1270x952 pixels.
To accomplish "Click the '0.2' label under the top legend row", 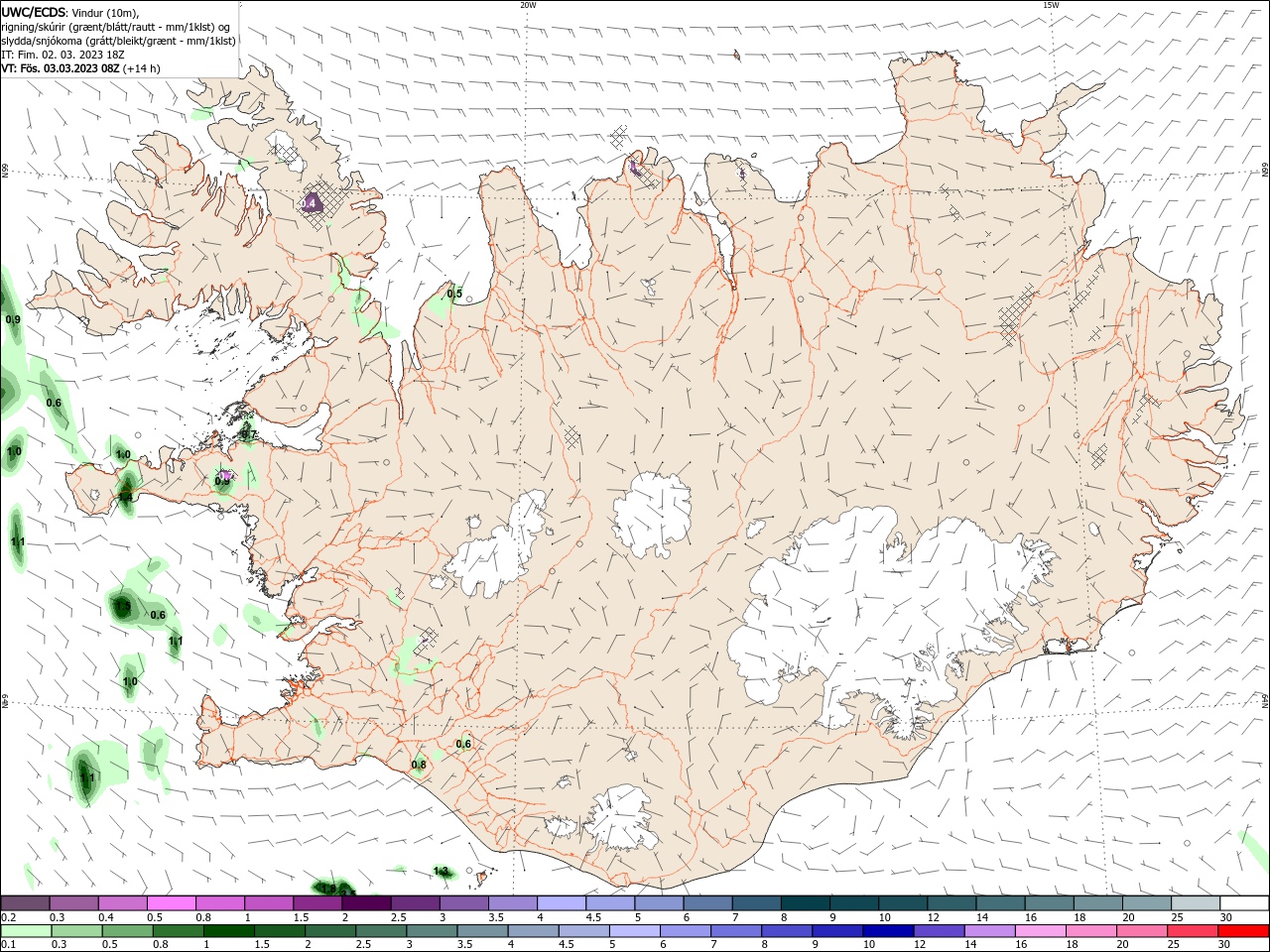I will pyautogui.click(x=8, y=917).
